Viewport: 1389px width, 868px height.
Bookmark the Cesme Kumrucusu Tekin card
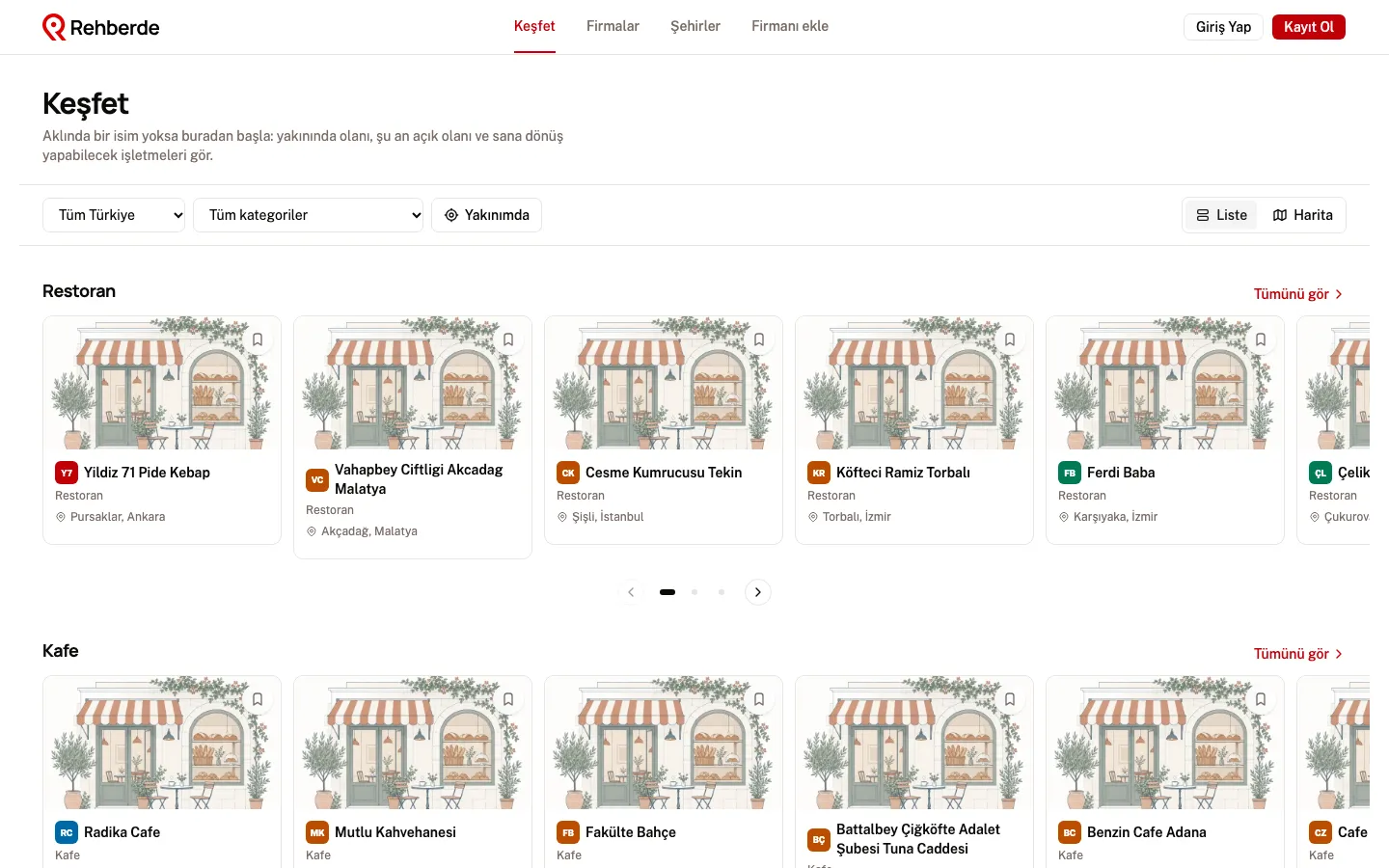click(x=759, y=339)
